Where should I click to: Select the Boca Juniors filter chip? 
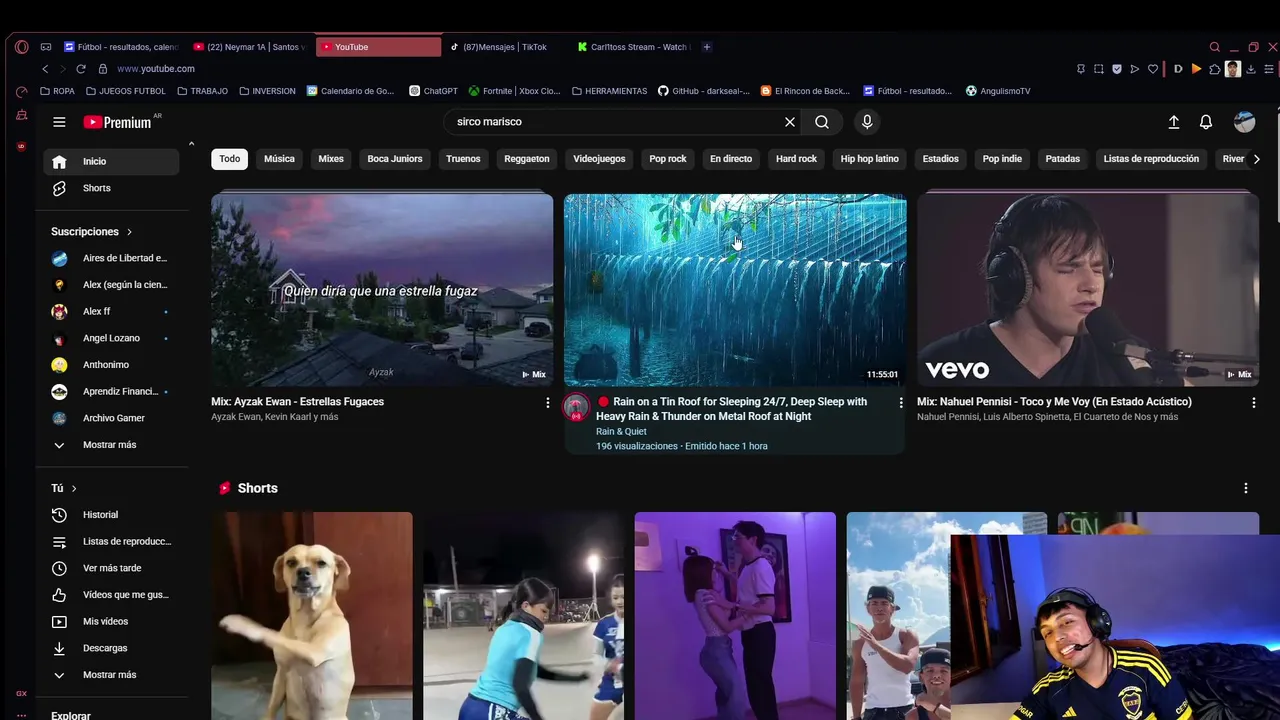click(x=395, y=159)
